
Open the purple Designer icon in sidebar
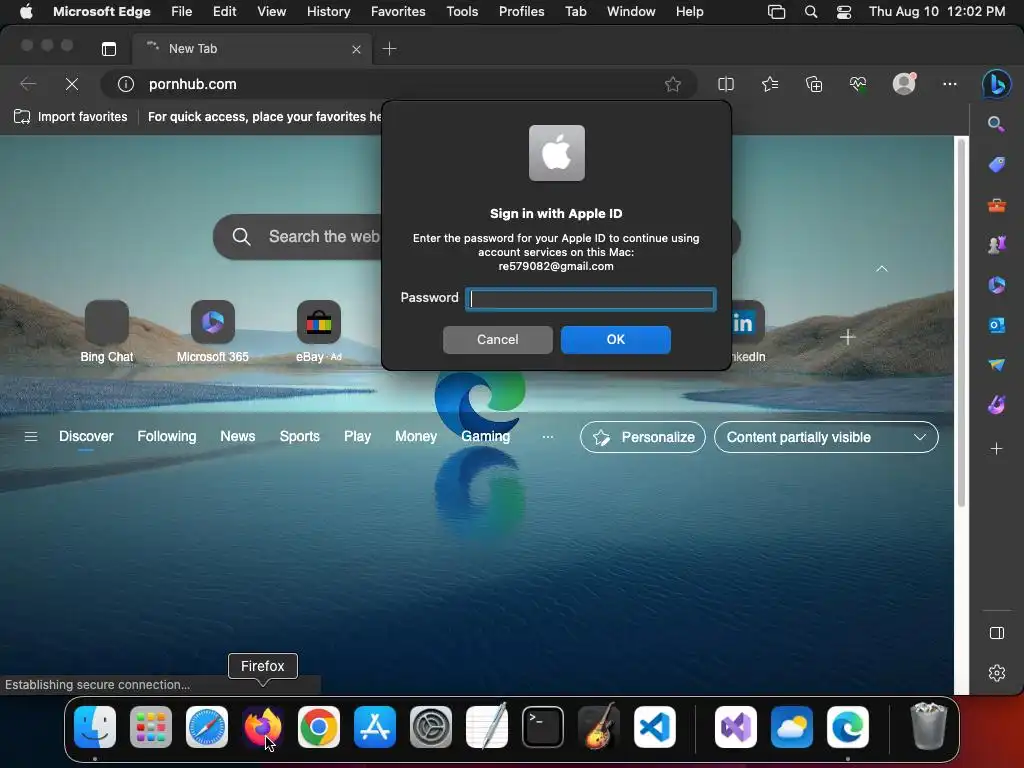(996, 405)
